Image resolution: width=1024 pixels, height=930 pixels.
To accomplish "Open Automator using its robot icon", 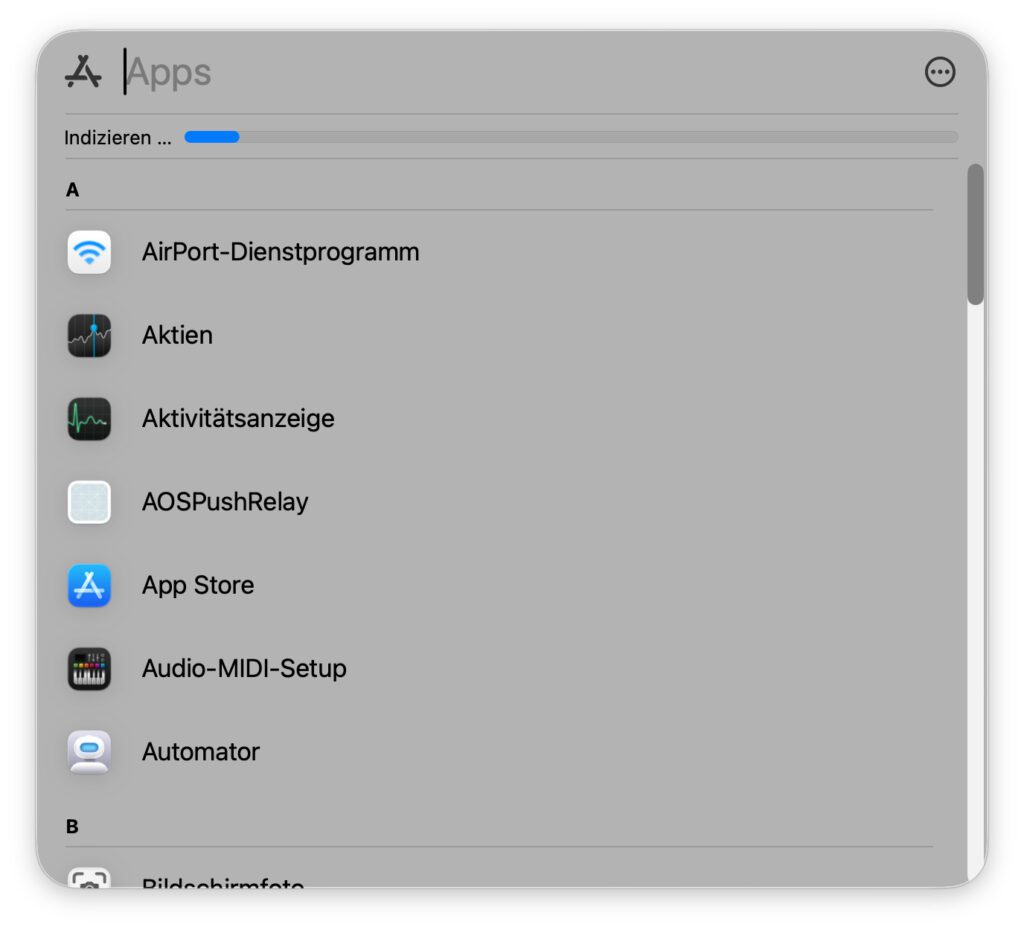I will click(x=89, y=753).
